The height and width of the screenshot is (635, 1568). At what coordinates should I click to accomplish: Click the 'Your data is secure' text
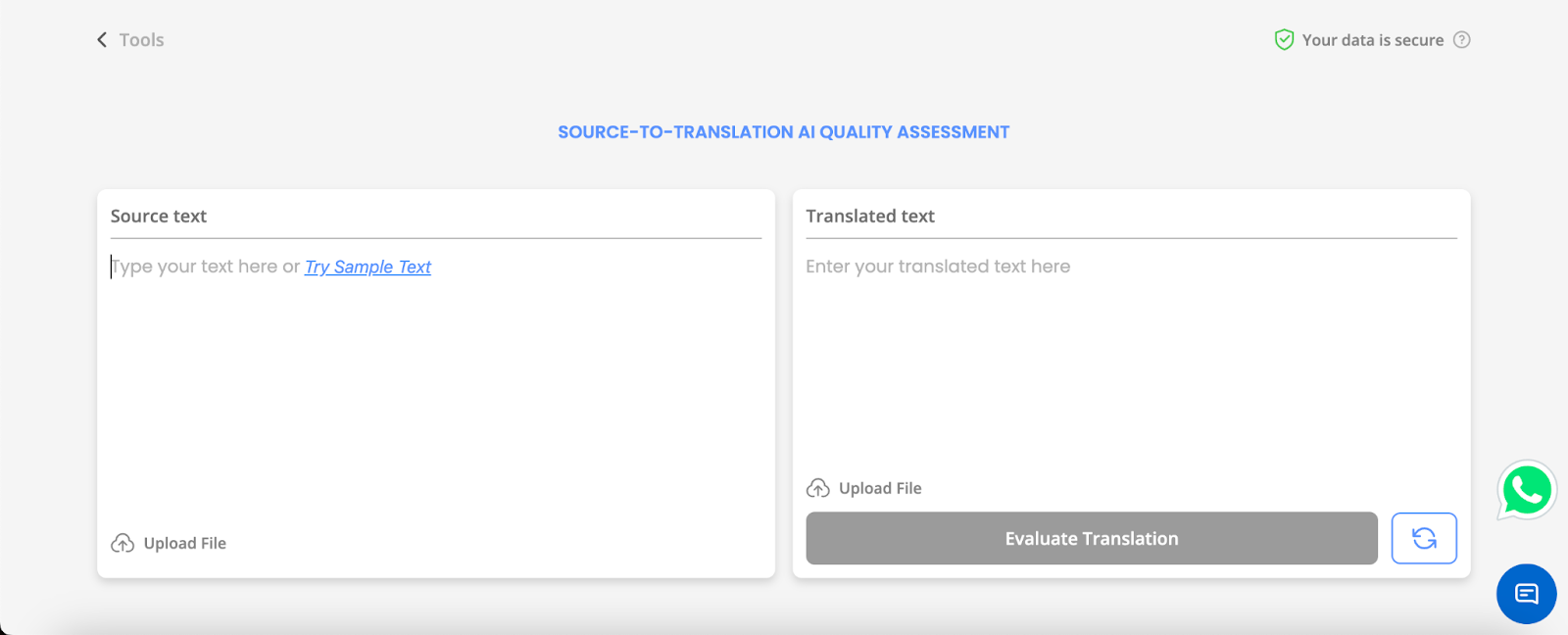coord(1372,40)
